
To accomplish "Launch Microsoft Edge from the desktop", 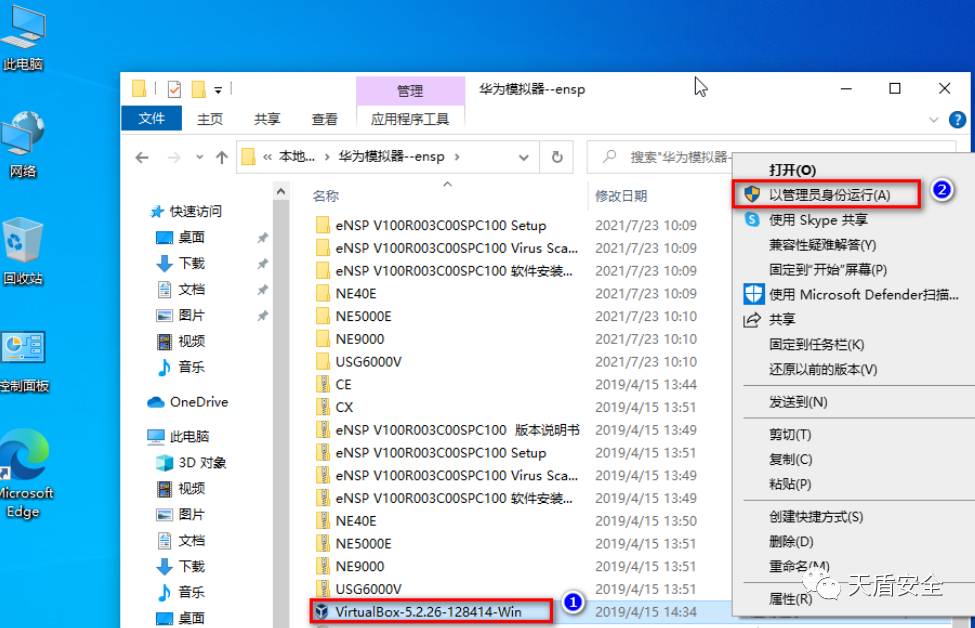I will (x=25, y=474).
